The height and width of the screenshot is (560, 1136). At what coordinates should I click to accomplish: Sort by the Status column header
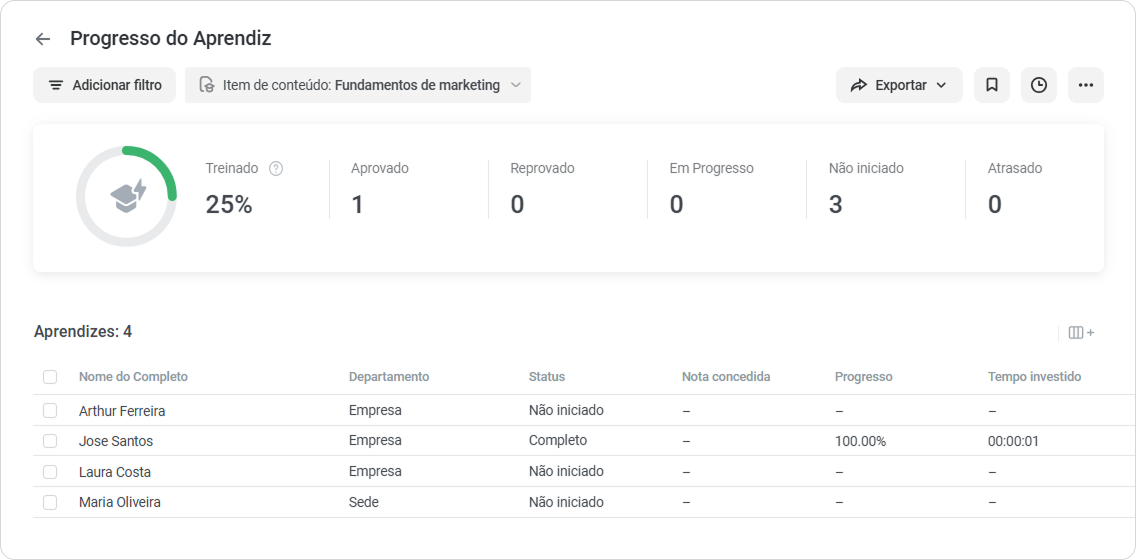pyautogui.click(x=547, y=377)
